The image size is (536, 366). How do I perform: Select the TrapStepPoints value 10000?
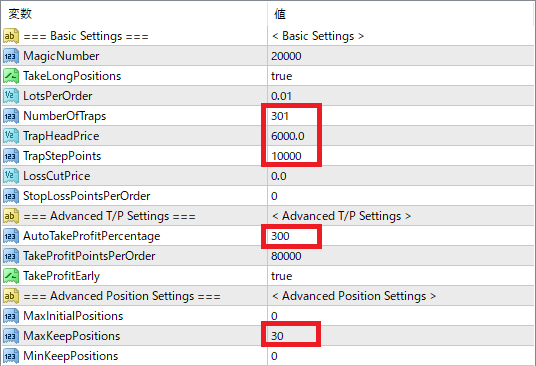click(286, 156)
